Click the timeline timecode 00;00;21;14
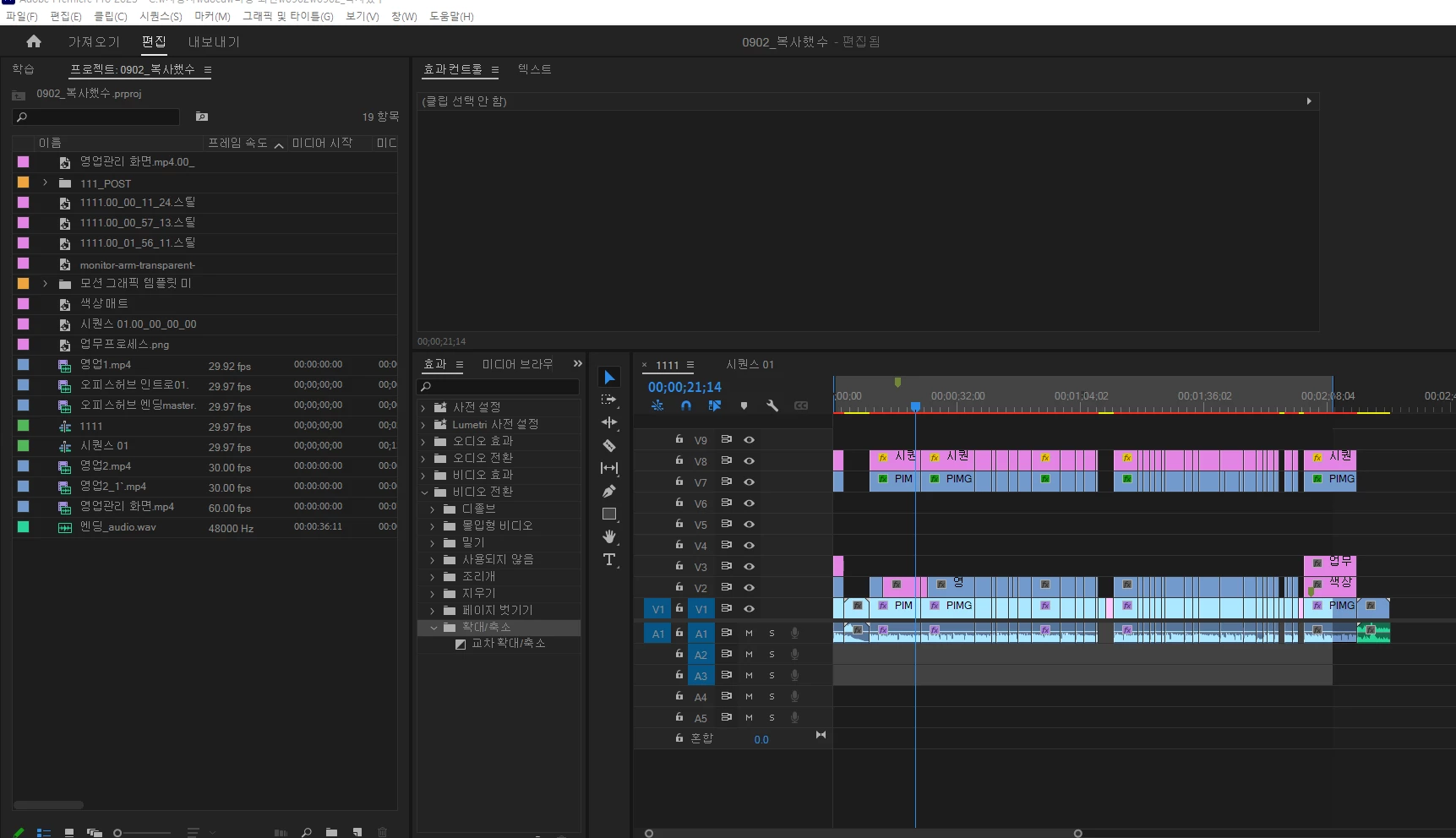Screen dimensions: 1456x838 [684, 387]
